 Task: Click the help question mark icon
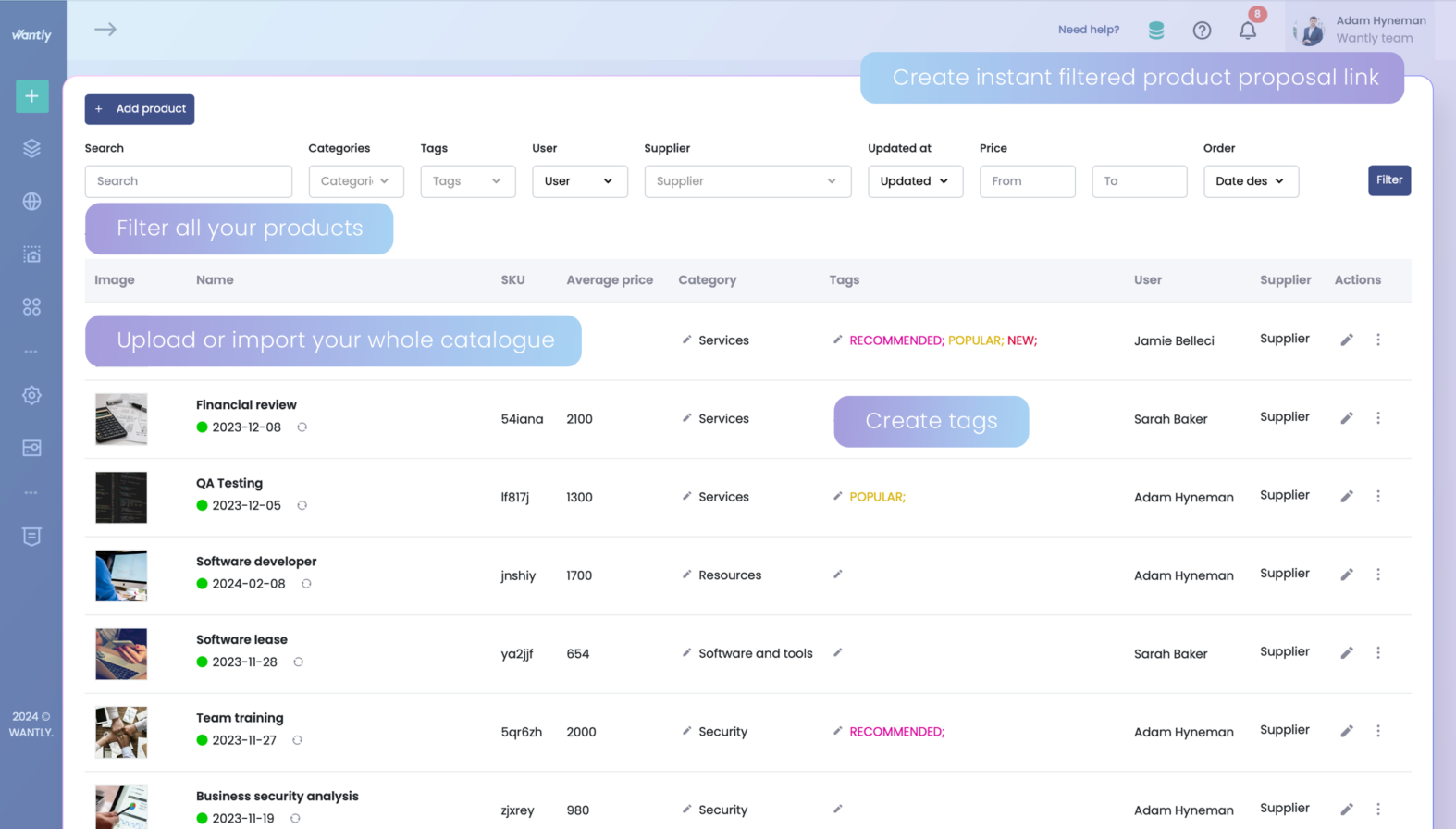click(1202, 31)
